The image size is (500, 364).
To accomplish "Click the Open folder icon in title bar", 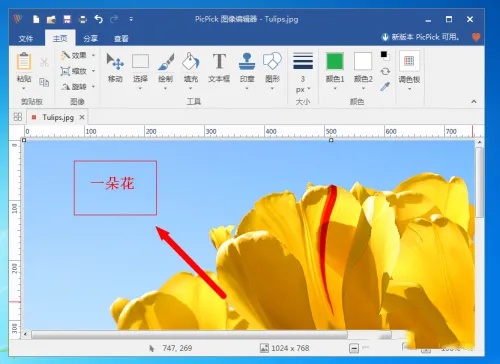I will [51, 19].
